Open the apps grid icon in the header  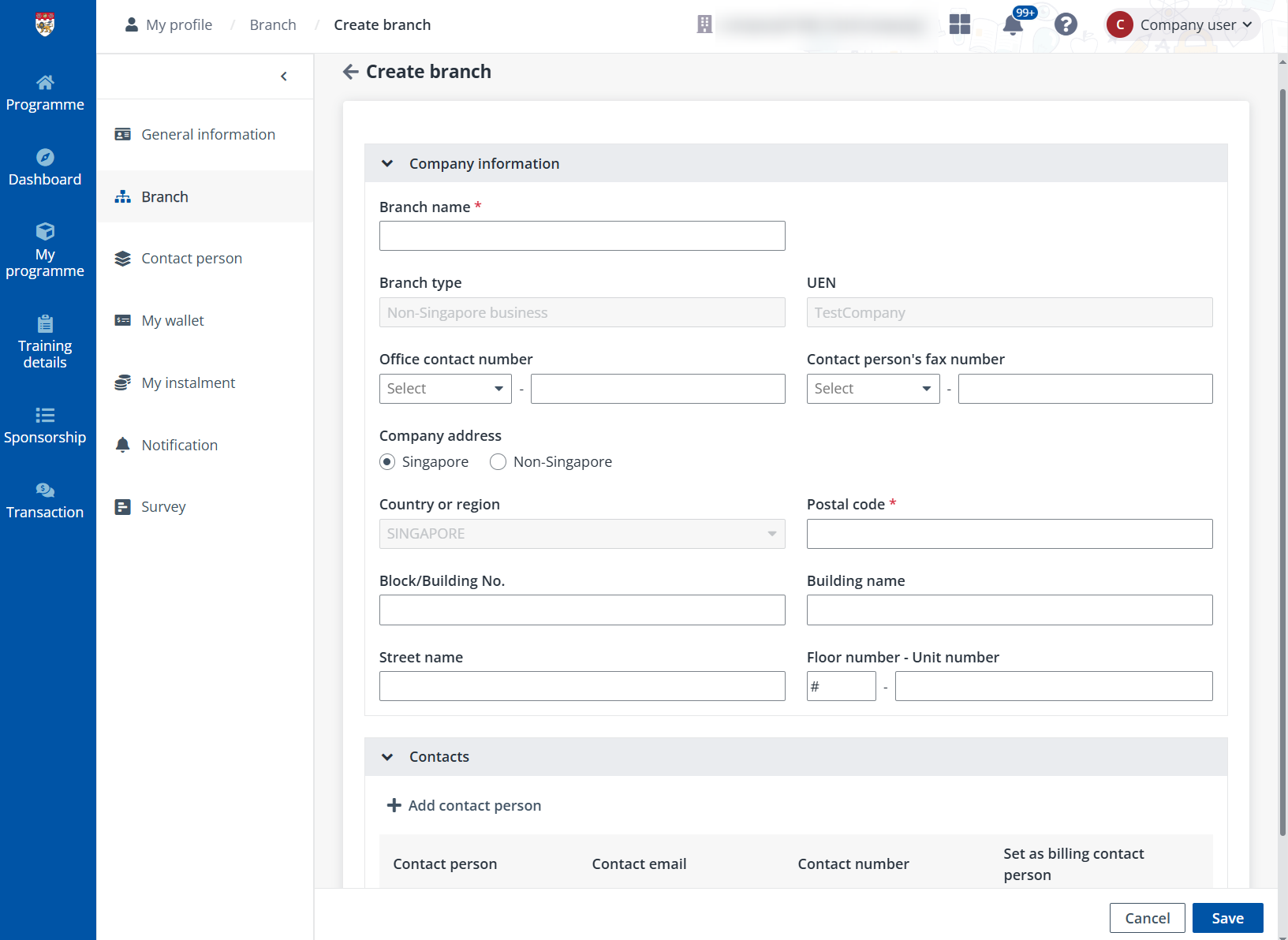coord(960,24)
